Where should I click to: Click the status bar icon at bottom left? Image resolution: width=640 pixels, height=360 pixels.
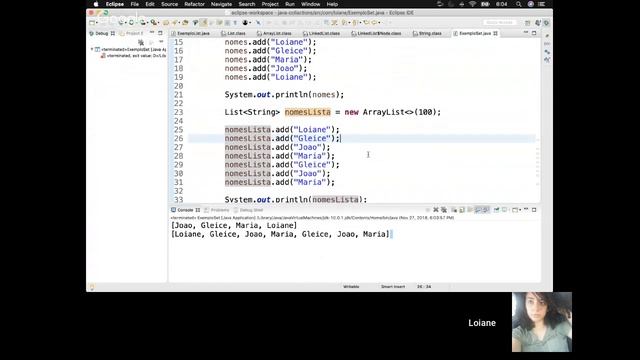pyautogui.click(x=92, y=287)
